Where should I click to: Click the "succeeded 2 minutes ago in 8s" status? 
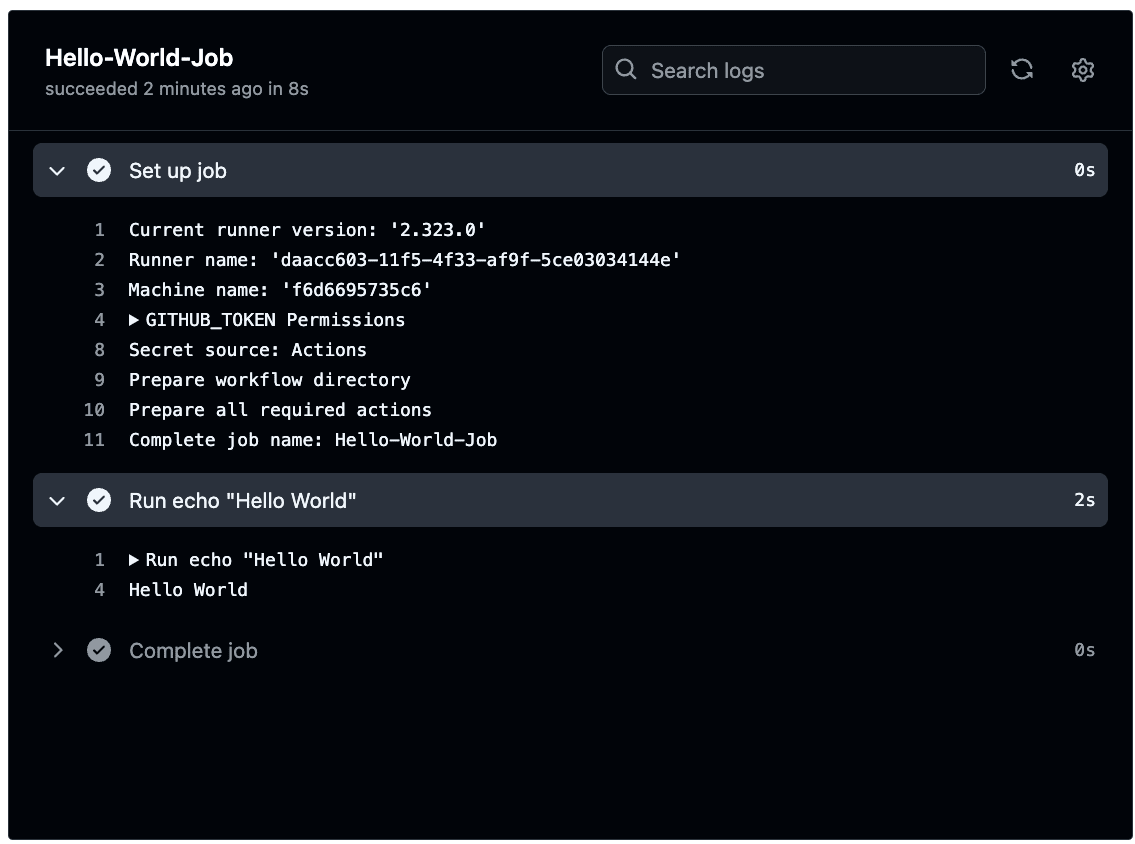coord(177,89)
